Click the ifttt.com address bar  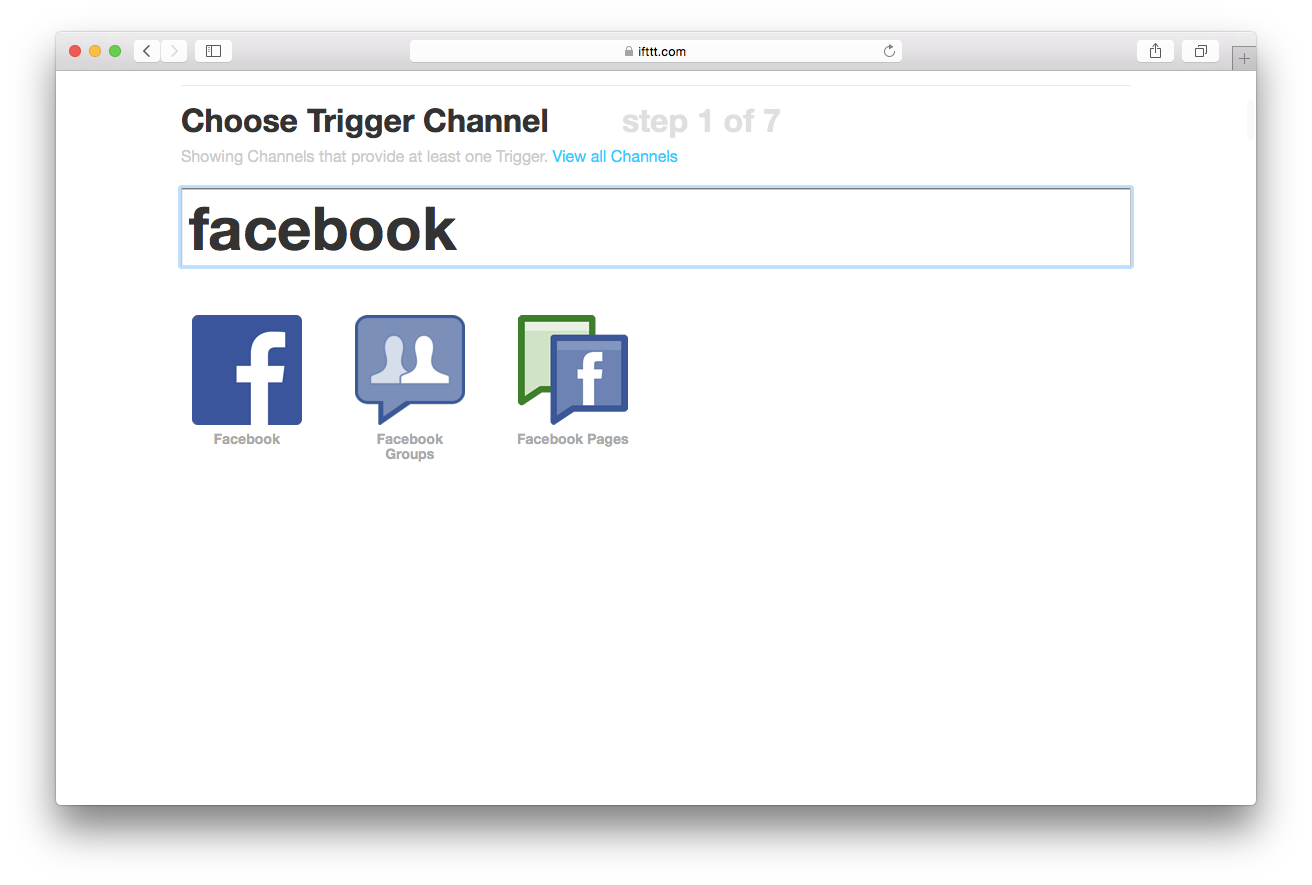656,51
